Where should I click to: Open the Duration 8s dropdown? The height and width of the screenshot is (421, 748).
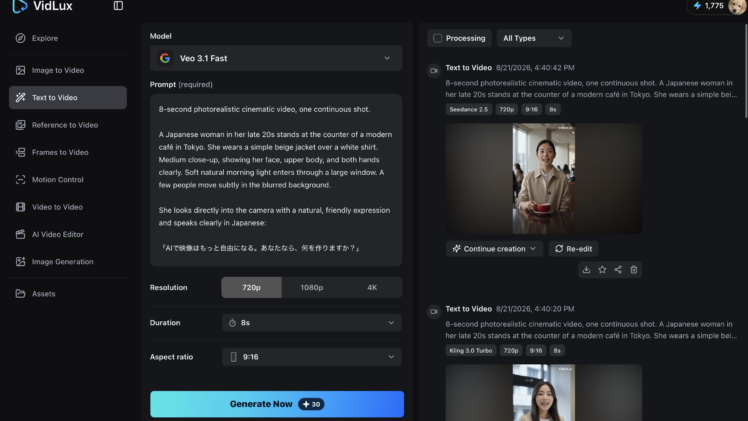click(312, 323)
